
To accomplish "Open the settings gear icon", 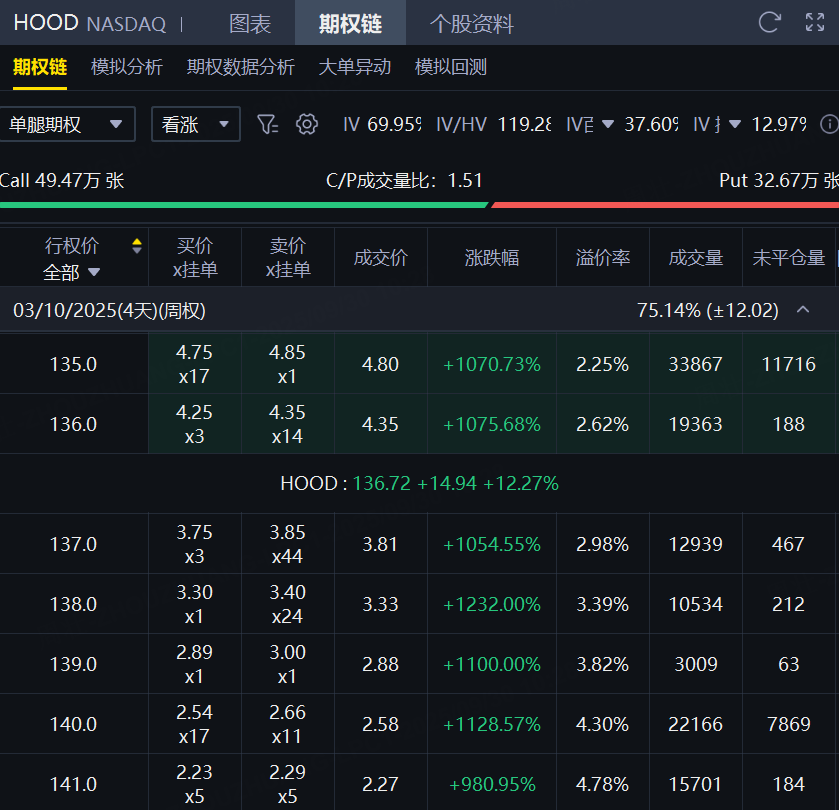I will click(x=307, y=124).
